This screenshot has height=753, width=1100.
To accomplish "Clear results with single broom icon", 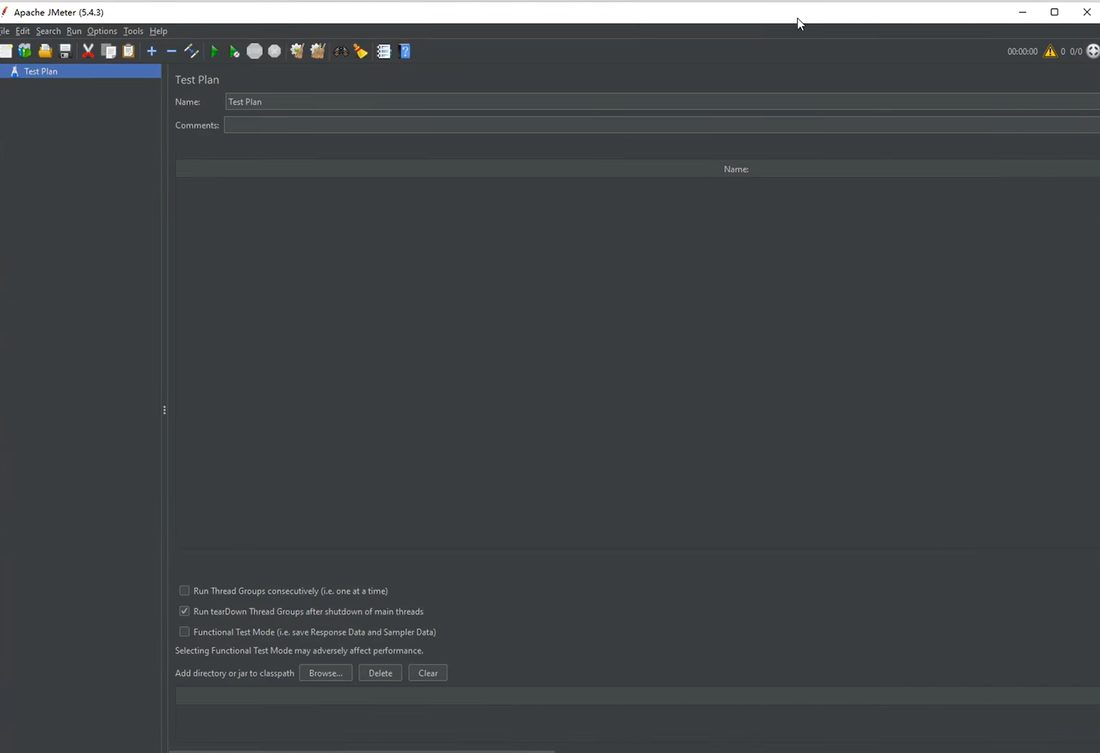I will 297,51.
